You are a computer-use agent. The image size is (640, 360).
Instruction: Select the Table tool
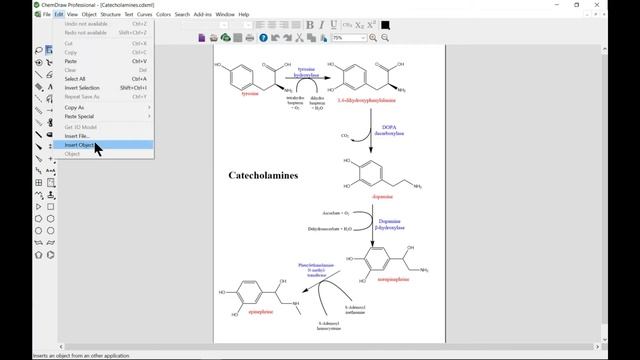(38, 182)
